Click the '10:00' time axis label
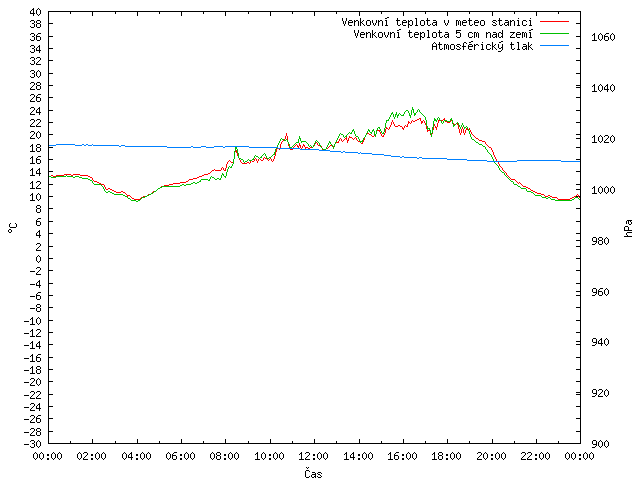The width and height of the screenshot is (640, 480). point(269,456)
